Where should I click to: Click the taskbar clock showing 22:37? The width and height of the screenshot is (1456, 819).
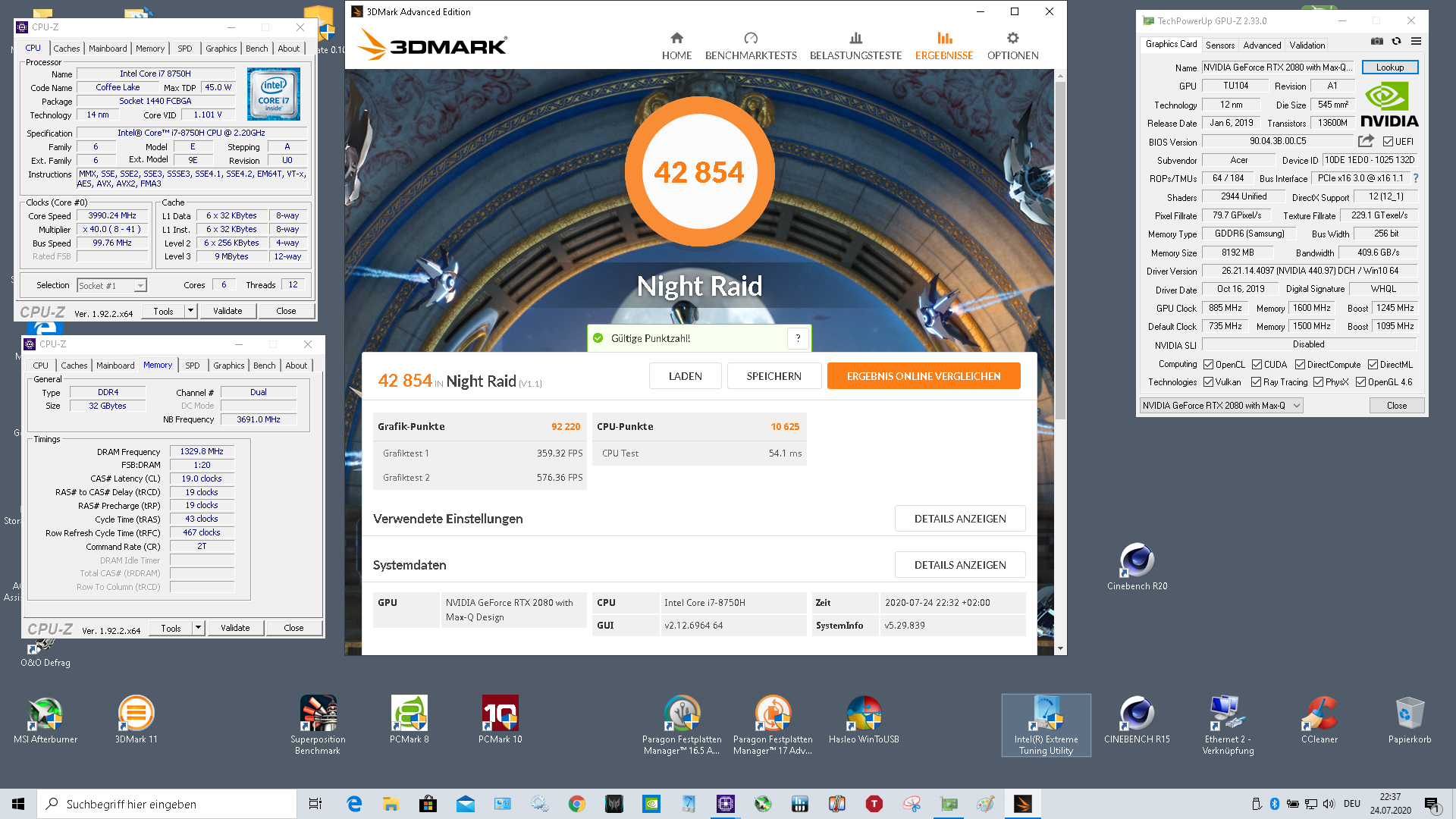click(1390, 804)
